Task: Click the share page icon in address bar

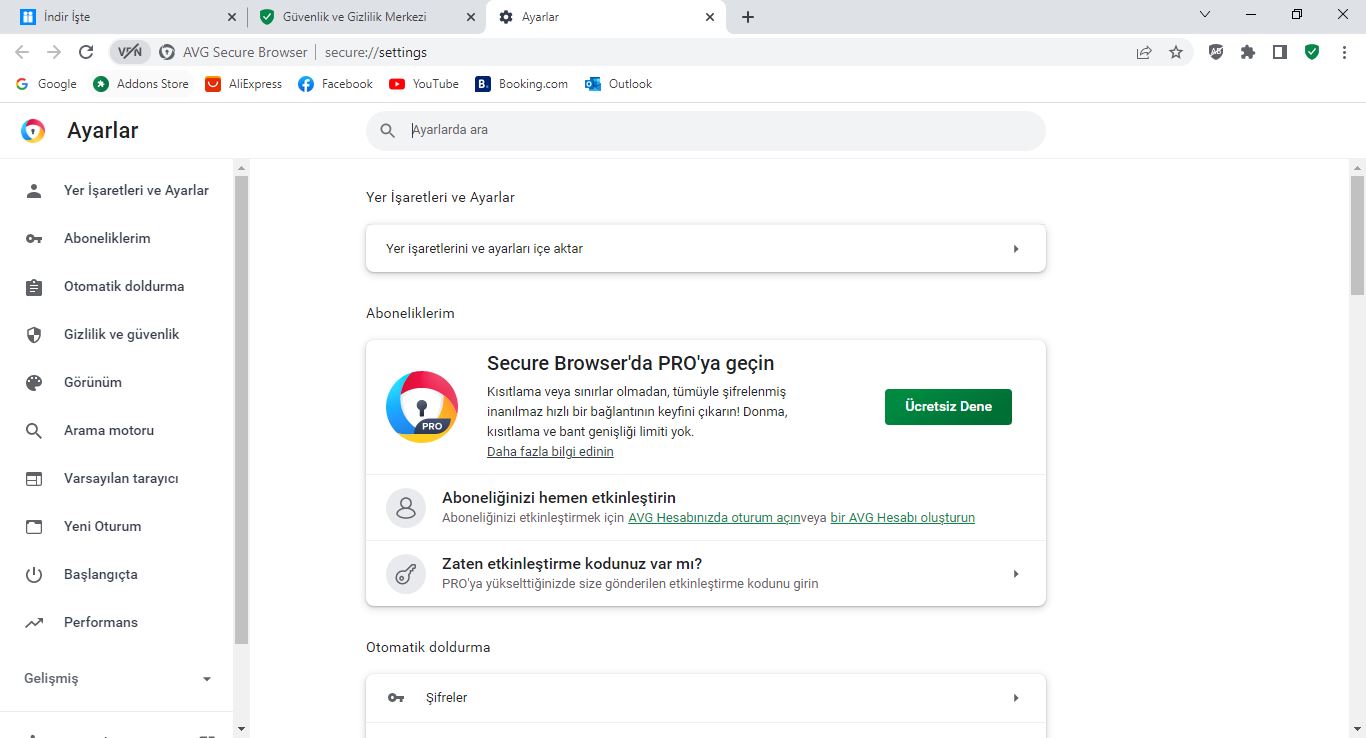Action: coord(1144,52)
